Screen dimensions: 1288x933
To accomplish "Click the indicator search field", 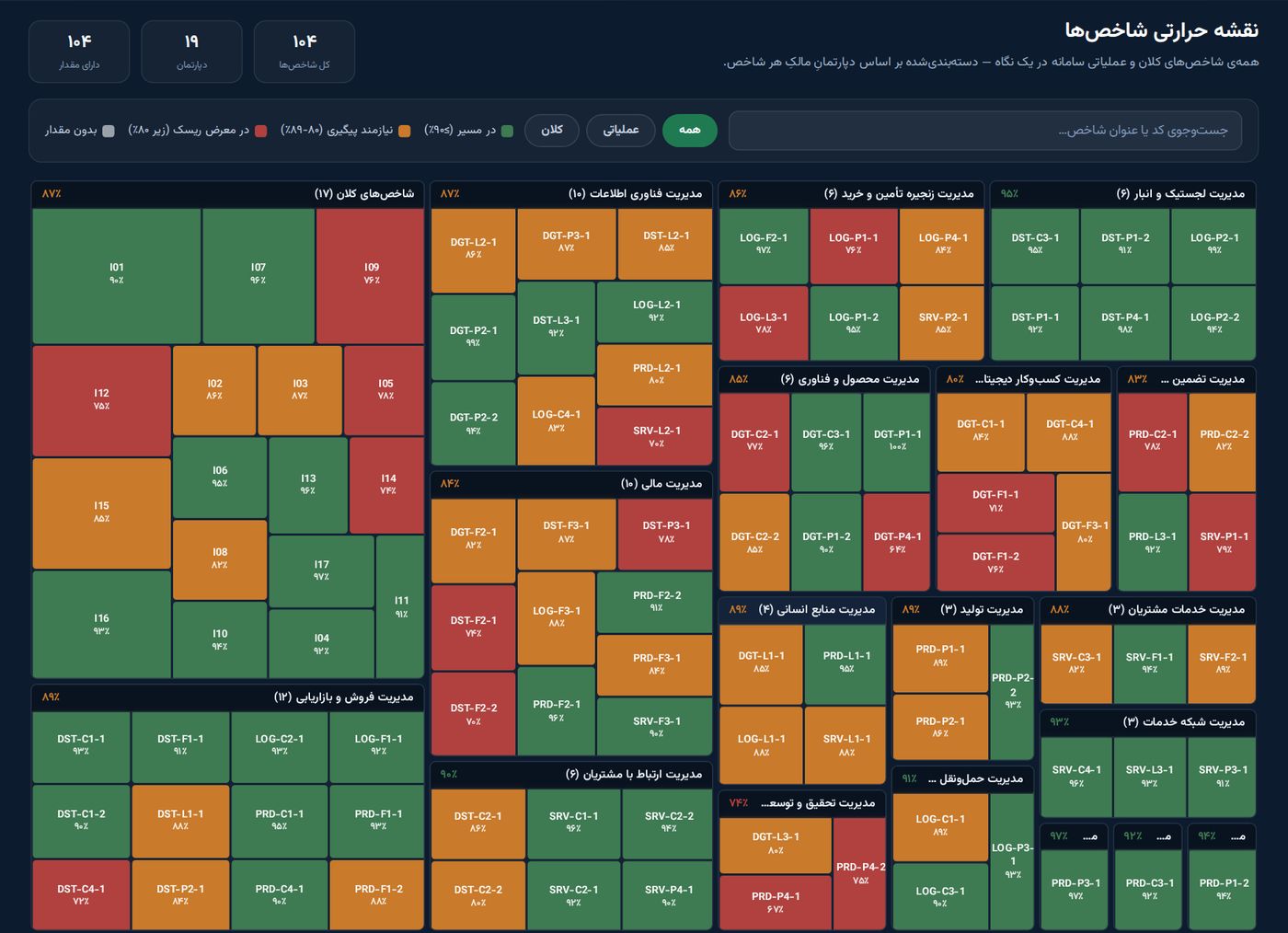I will coord(985,130).
